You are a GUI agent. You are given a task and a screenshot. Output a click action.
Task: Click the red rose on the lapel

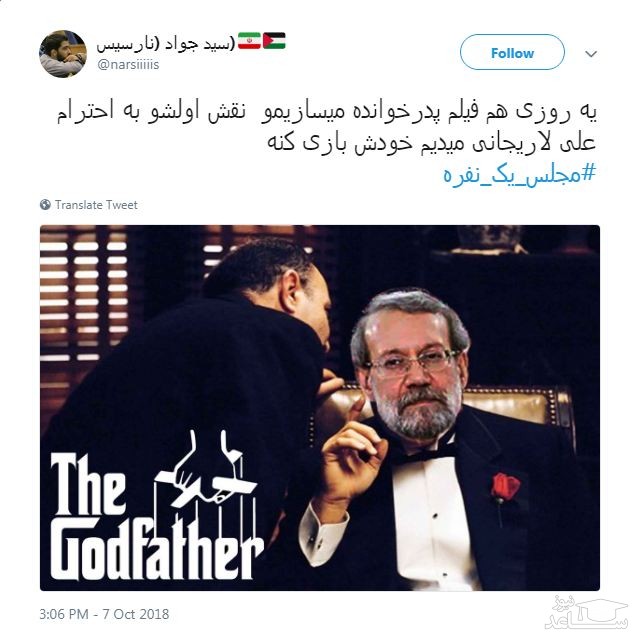click(504, 486)
